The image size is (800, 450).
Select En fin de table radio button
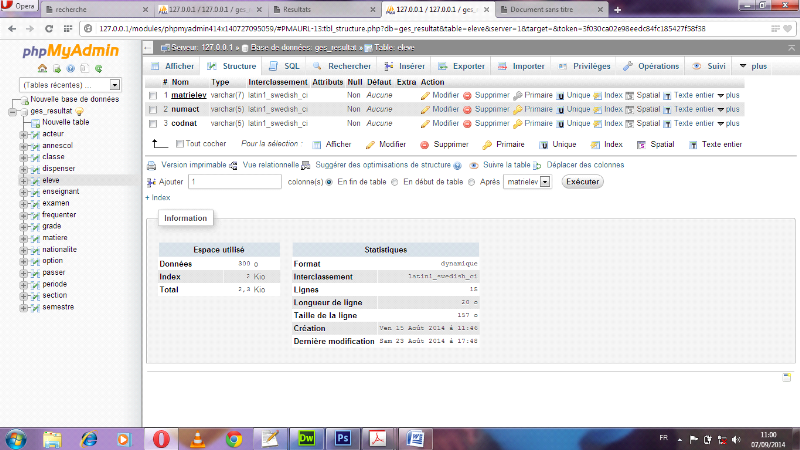click(x=329, y=182)
